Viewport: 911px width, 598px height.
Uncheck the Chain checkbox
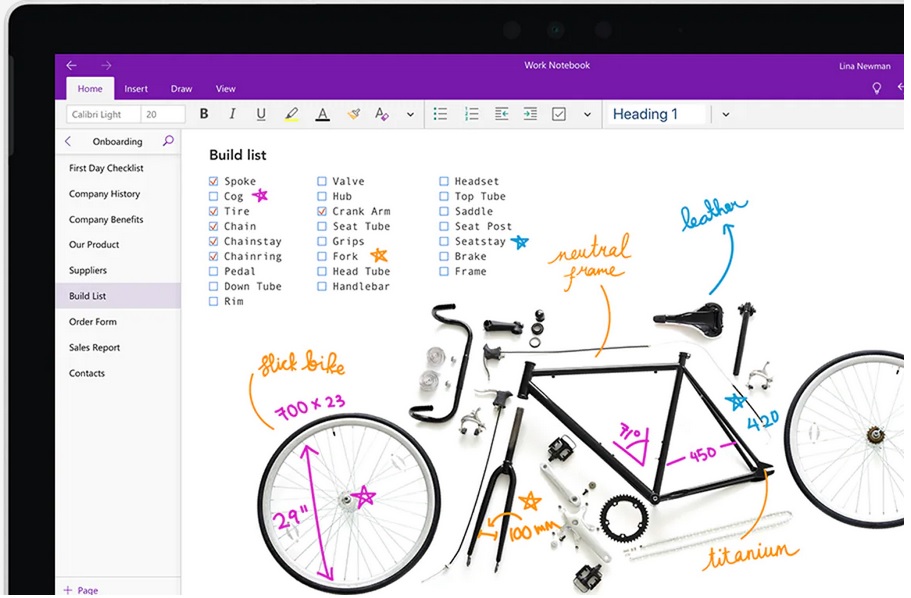click(x=213, y=226)
